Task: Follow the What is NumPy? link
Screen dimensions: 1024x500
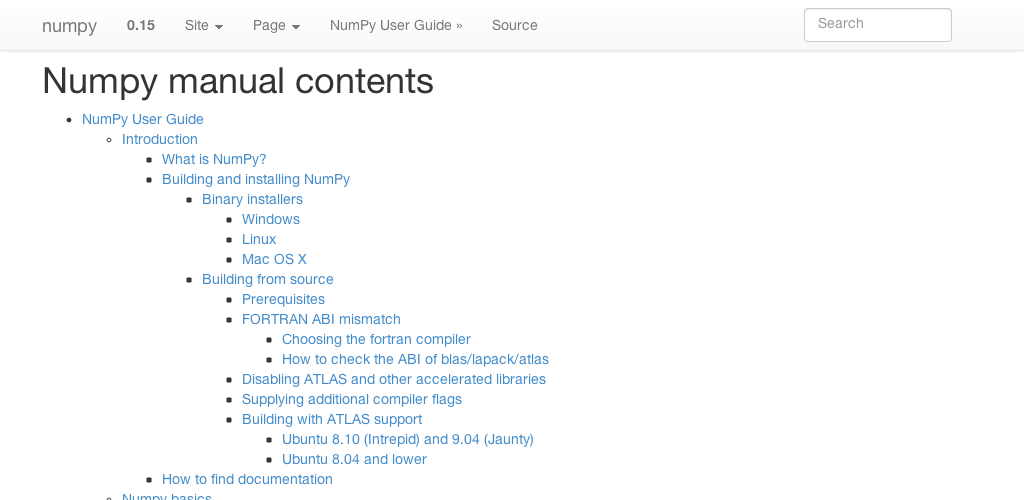Action: [214, 159]
